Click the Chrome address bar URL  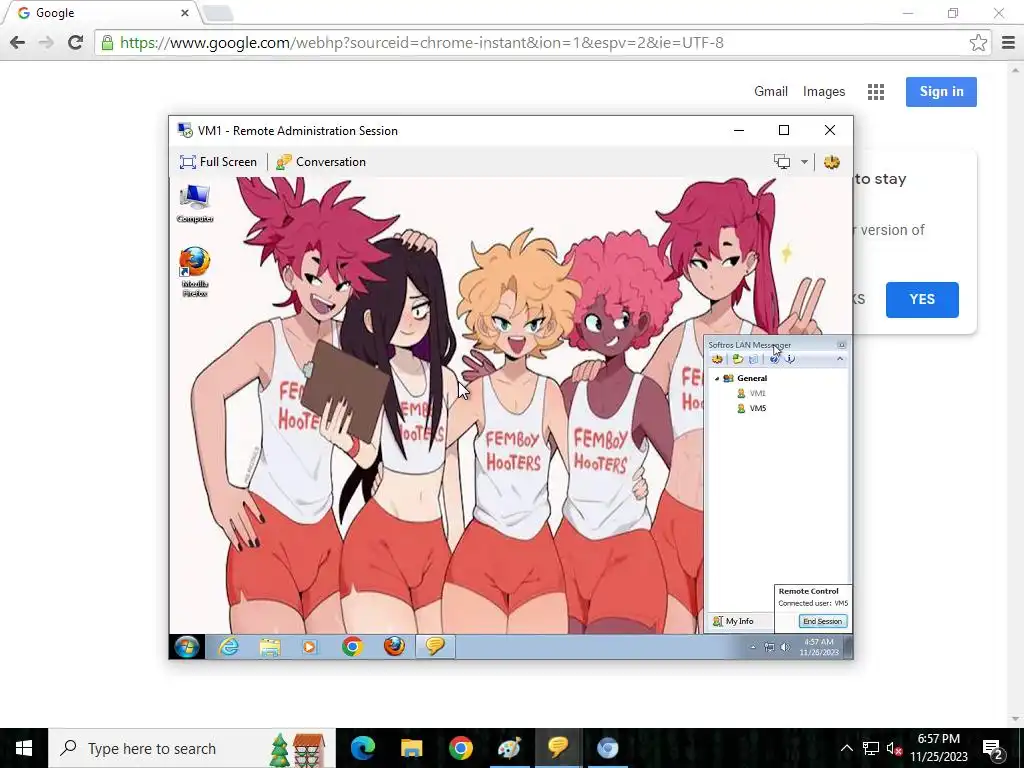[421, 43]
